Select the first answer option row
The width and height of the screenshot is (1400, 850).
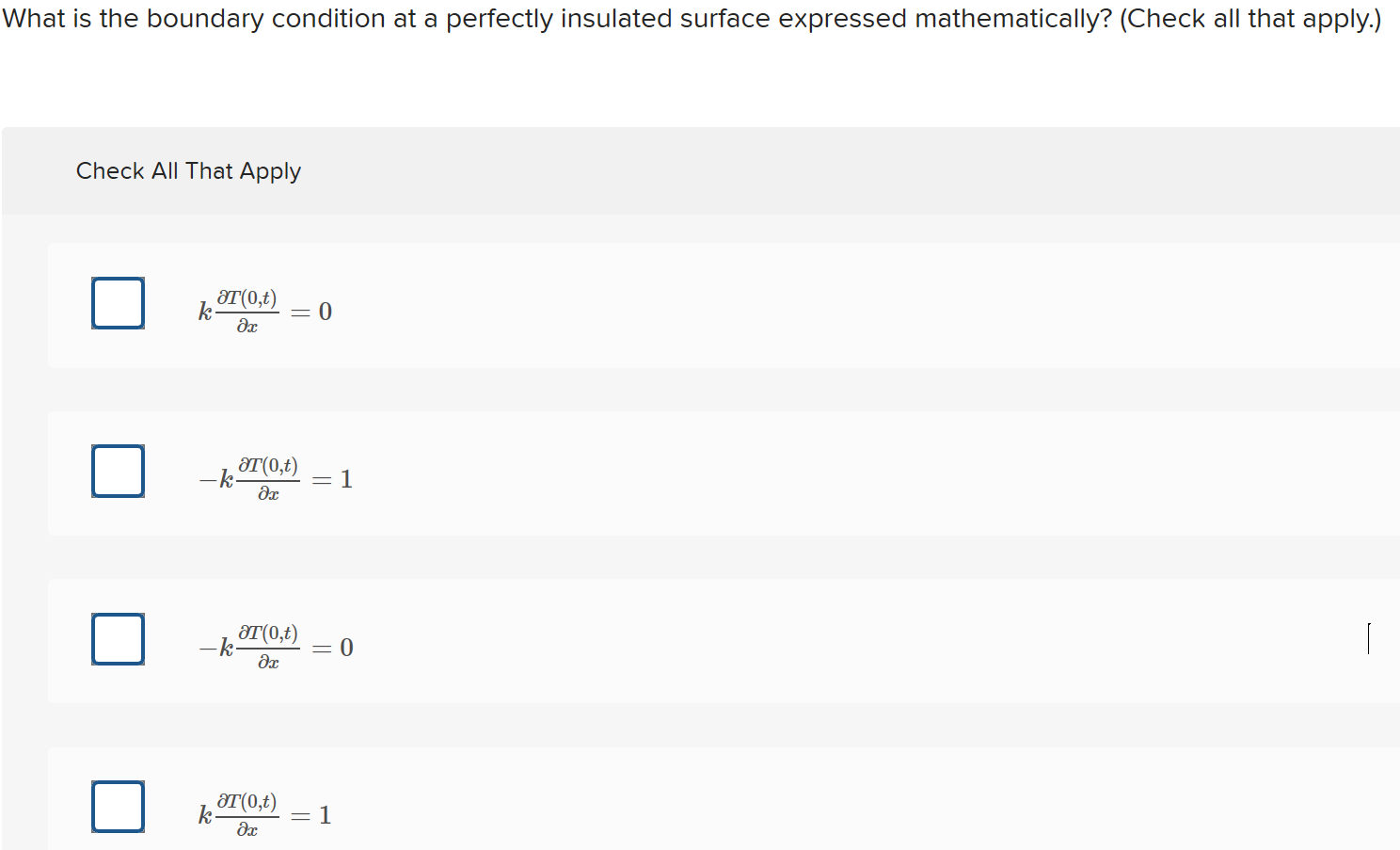point(565,306)
